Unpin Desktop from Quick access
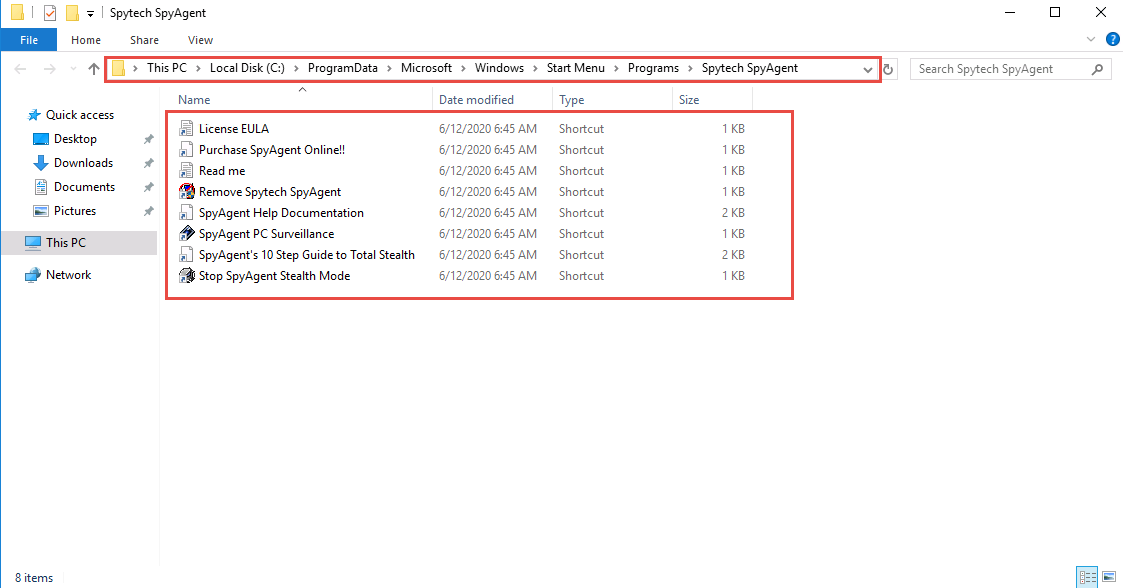Screen dimensions: 1123x588 point(149,139)
